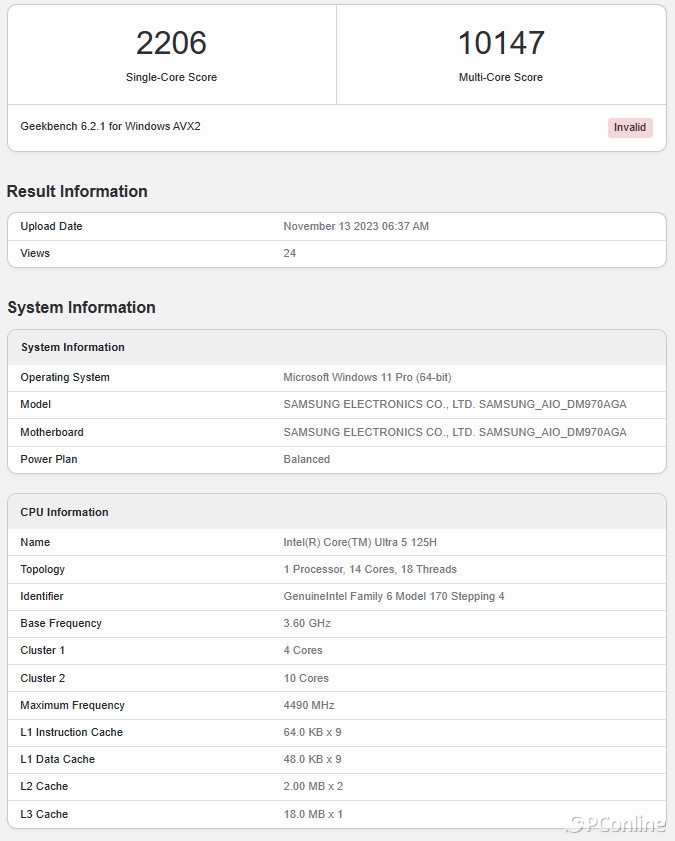Click the System Information table header
Image resolution: width=675 pixels, height=841 pixels.
pyautogui.click(x=73, y=347)
